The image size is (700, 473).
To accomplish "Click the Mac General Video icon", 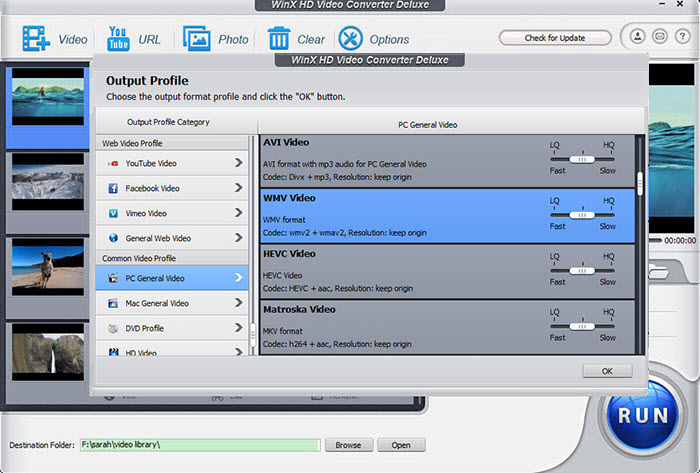I will 113,303.
